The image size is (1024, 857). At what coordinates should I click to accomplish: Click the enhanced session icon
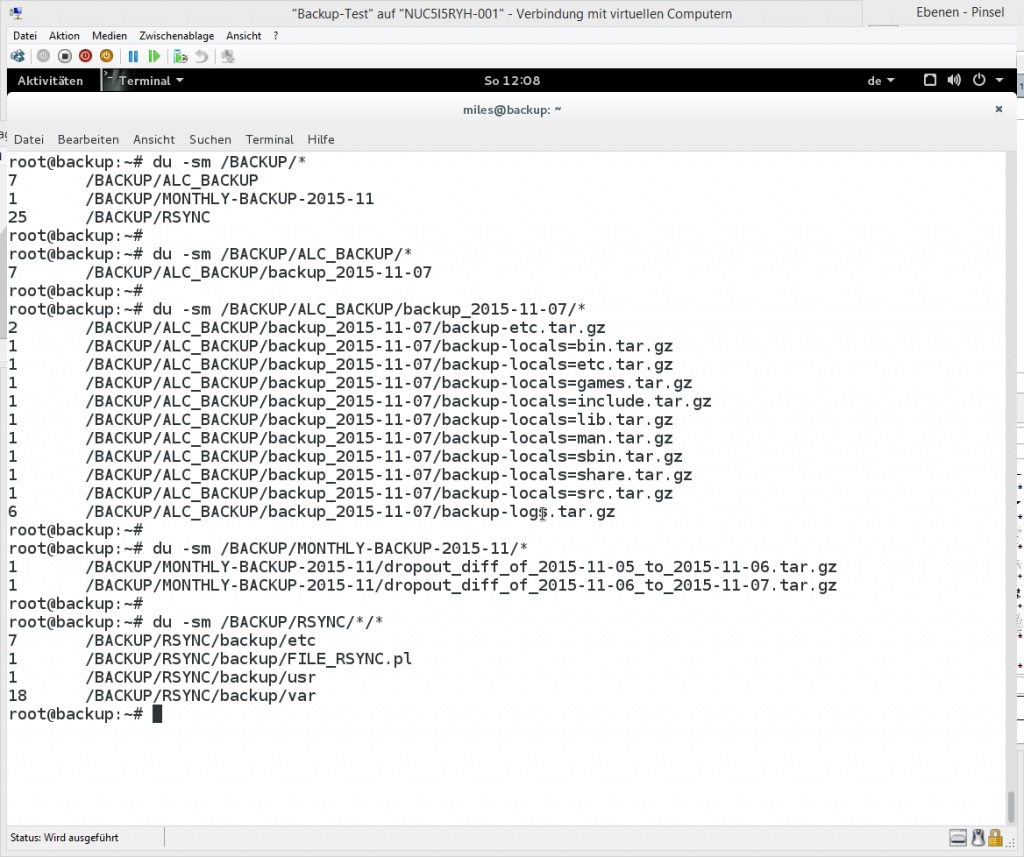228,56
